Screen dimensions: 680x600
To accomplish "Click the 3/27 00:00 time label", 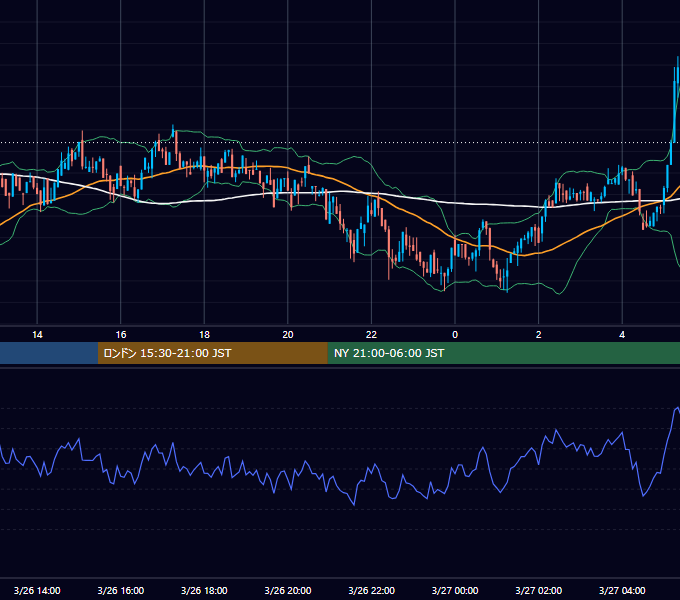I will (455, 590).
